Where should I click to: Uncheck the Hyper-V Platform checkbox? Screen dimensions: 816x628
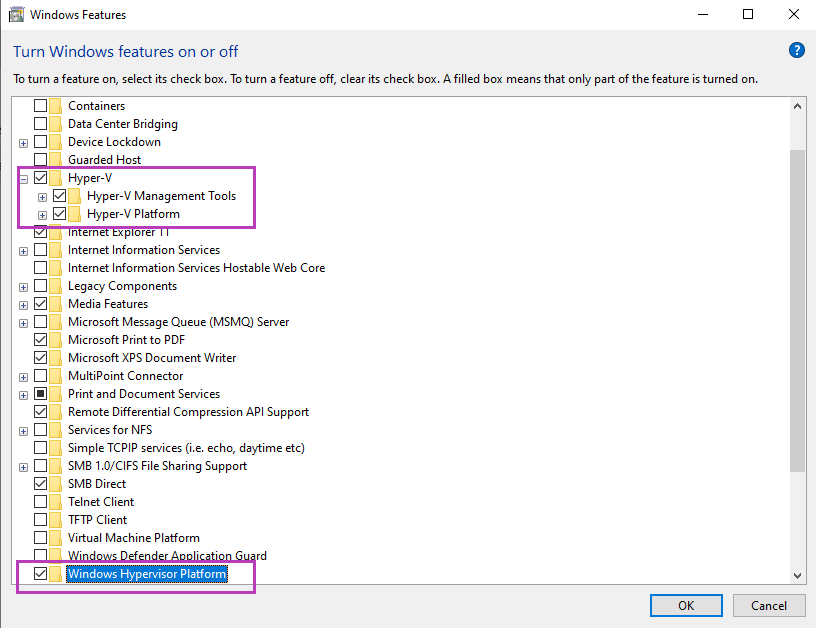59,214
